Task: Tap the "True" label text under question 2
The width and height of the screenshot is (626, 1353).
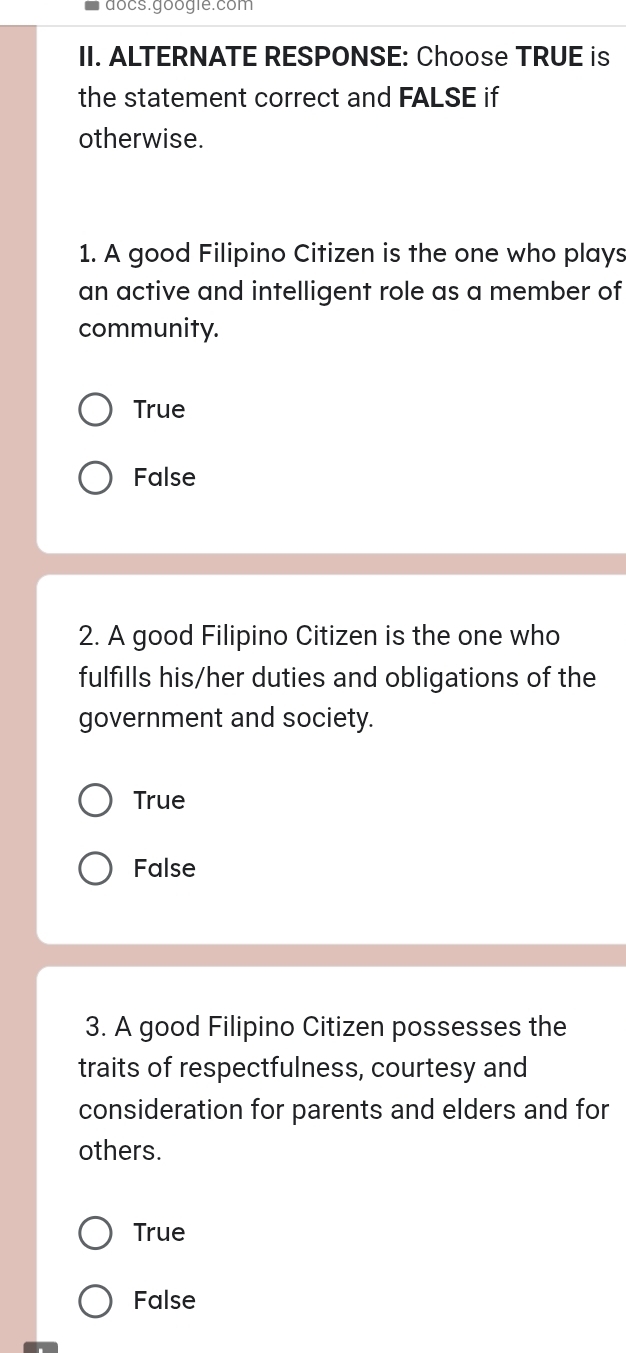Action: click(160, 801)
